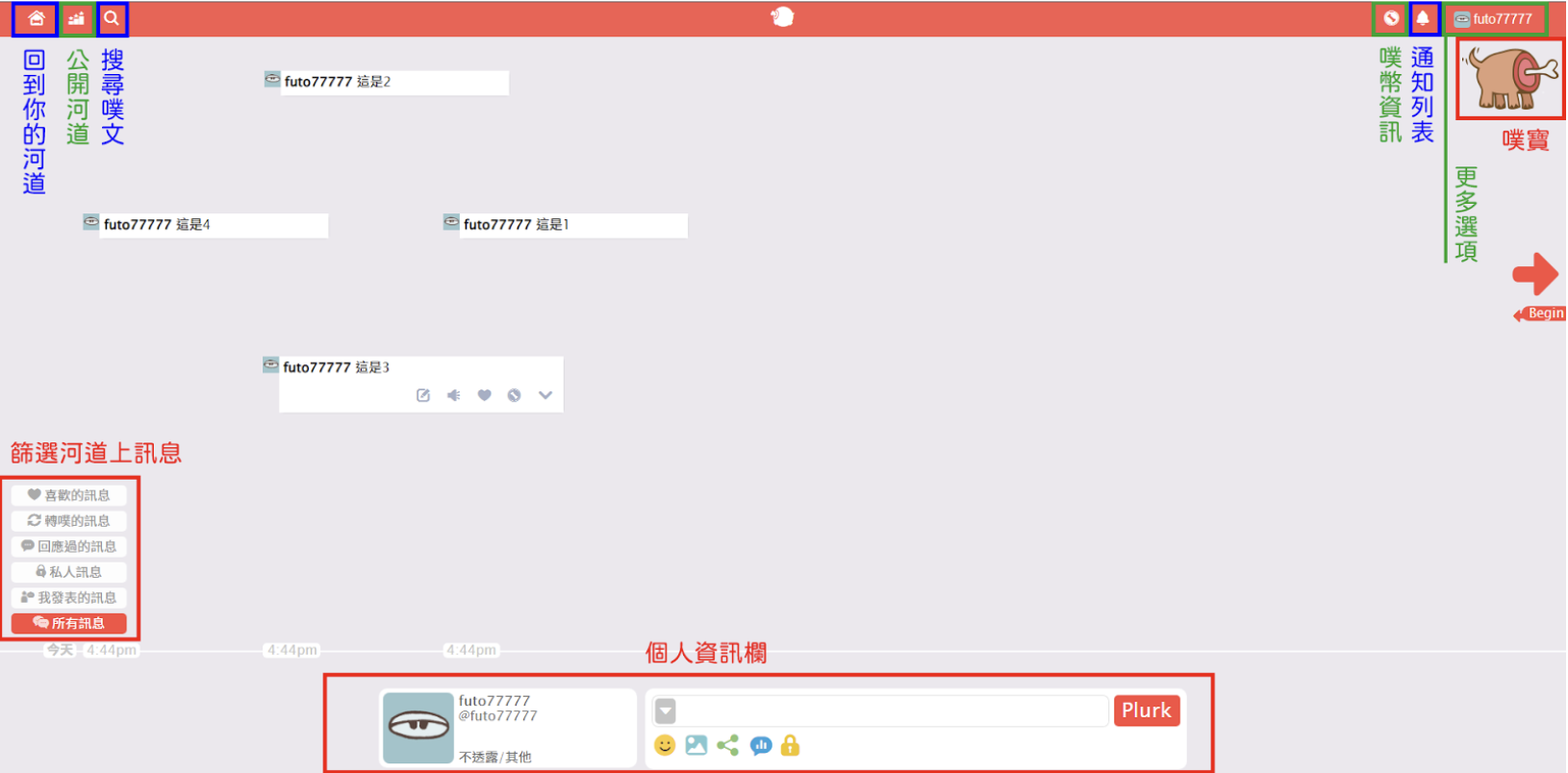Image resolution: width=1568 pixels, height=773 pixels.
Task: Click the coin icon on 這是3 plurk
Action: (x=515, y=395)
